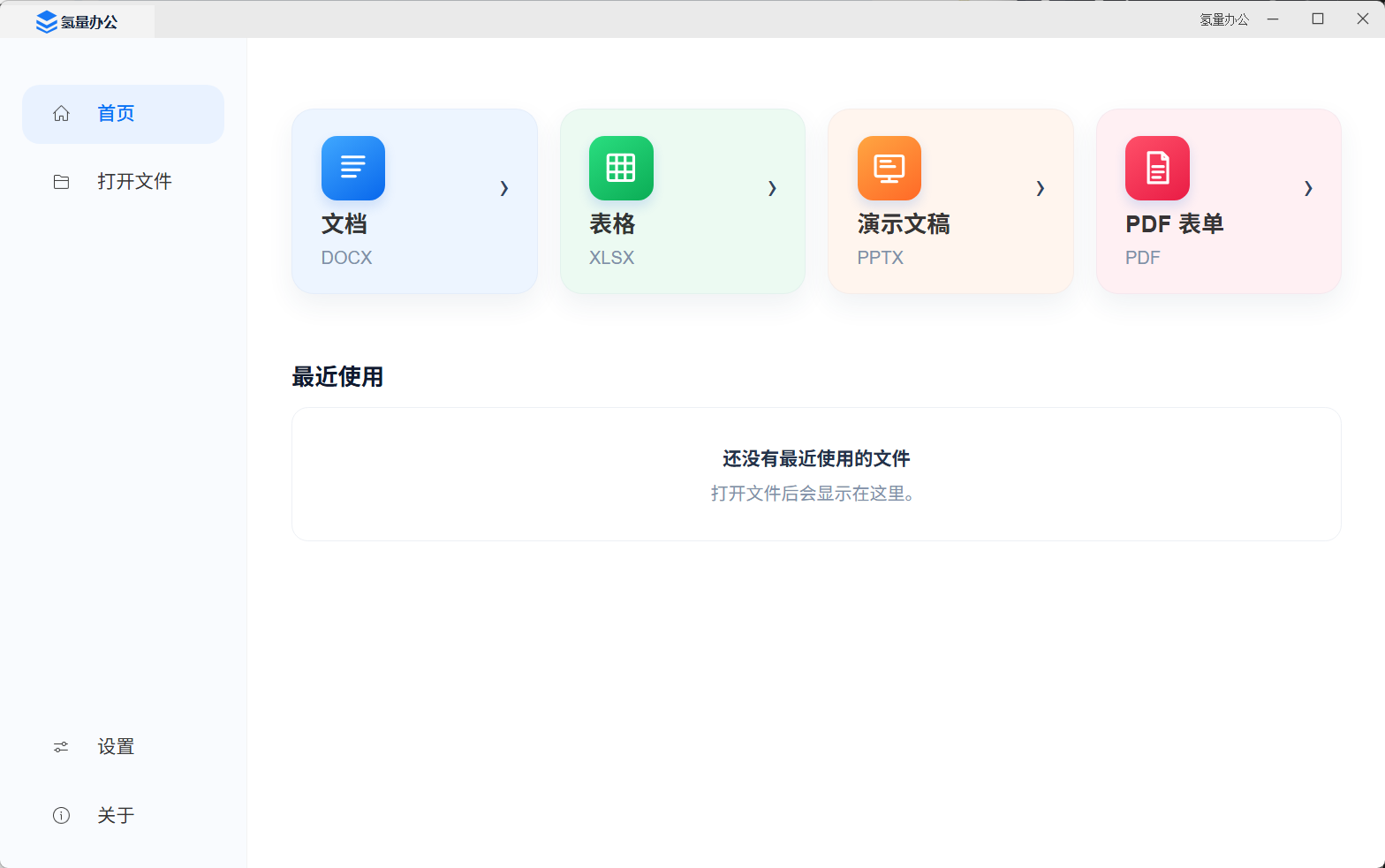Minimize the 氢量办公 window
This screenshot has width=1385, height=868.
pyautogui.click(x=1273, y=19)
